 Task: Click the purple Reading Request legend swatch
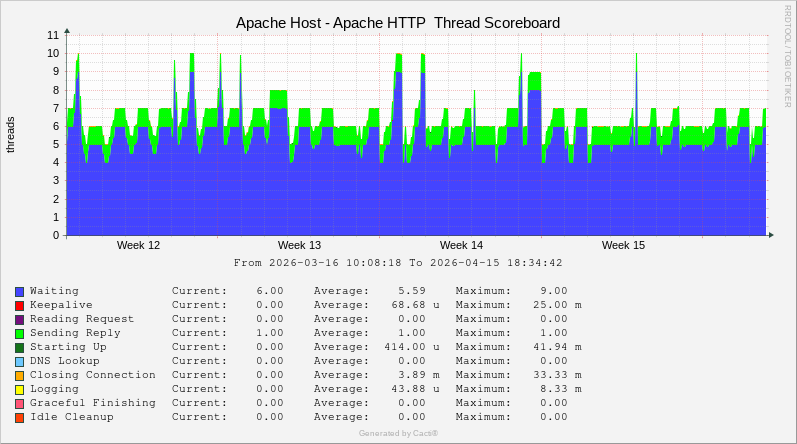click(19, 319)
